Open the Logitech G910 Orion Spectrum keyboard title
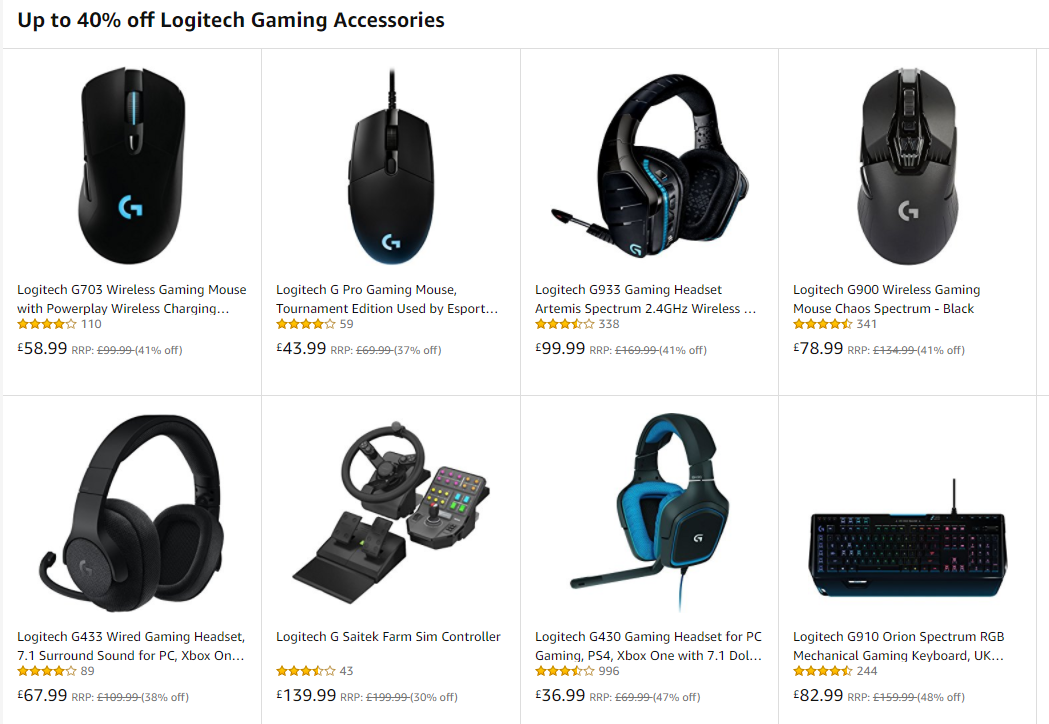The image size is (1049, 724). click(x=899, y=646)
